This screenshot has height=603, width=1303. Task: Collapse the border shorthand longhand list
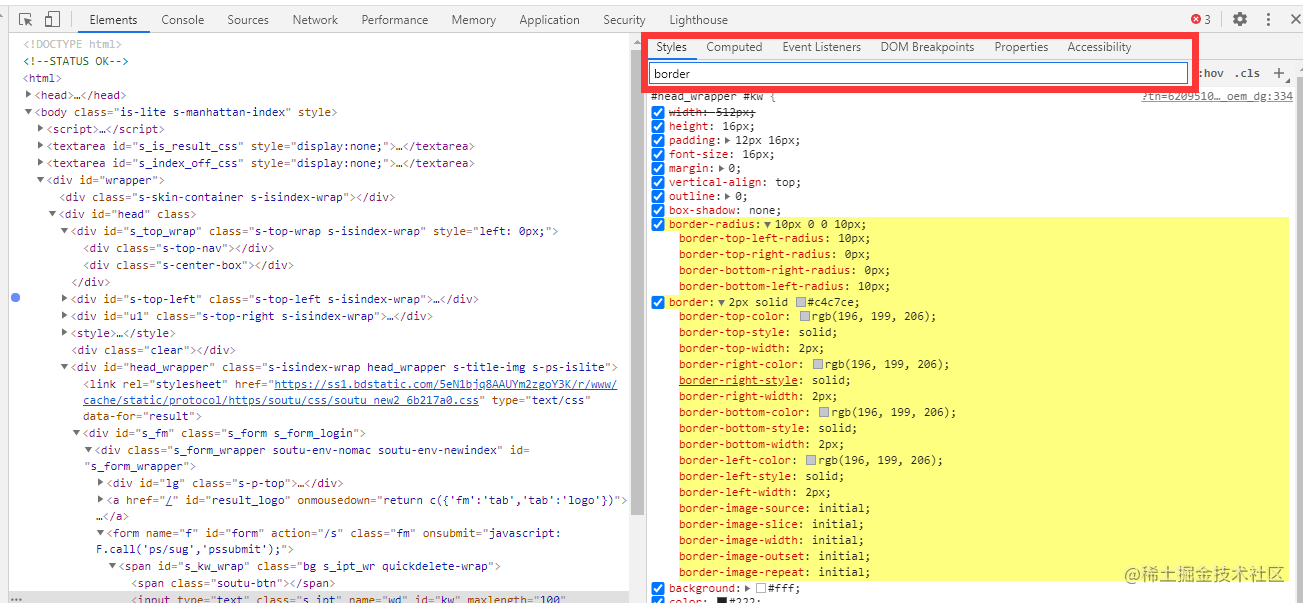click(721, 303)
